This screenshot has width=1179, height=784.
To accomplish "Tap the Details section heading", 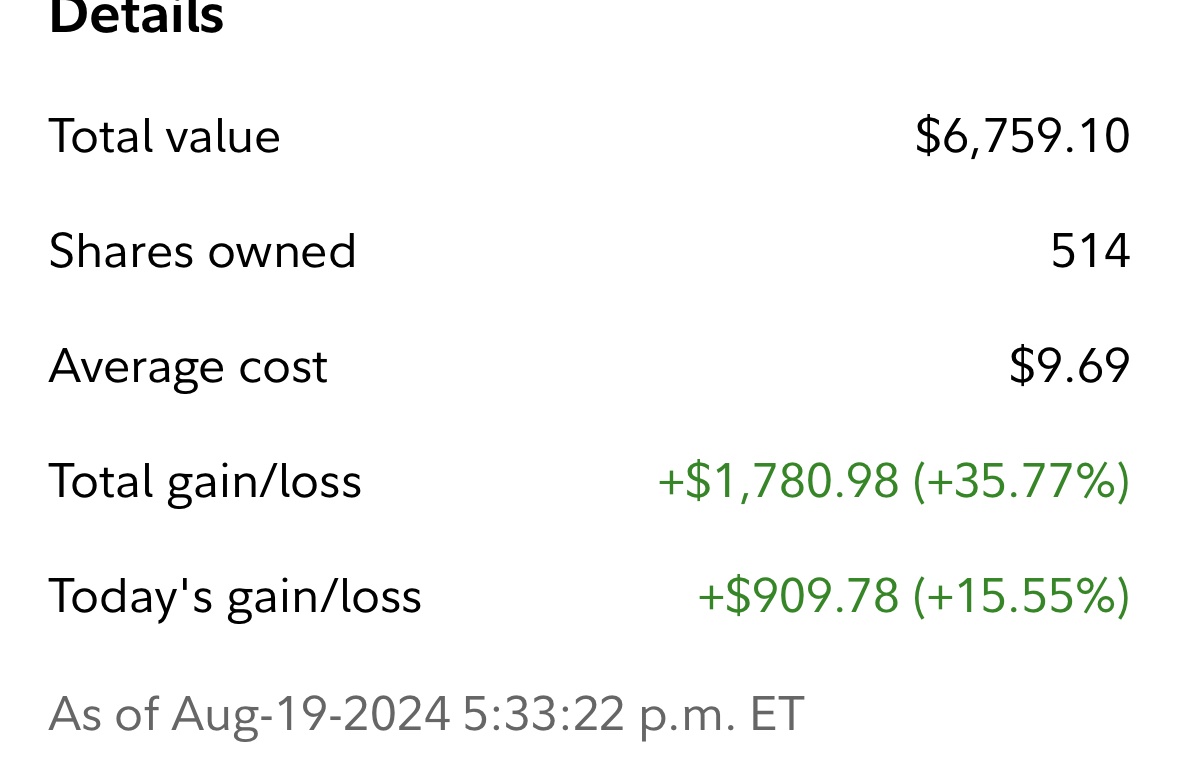I will coord(136,17).
